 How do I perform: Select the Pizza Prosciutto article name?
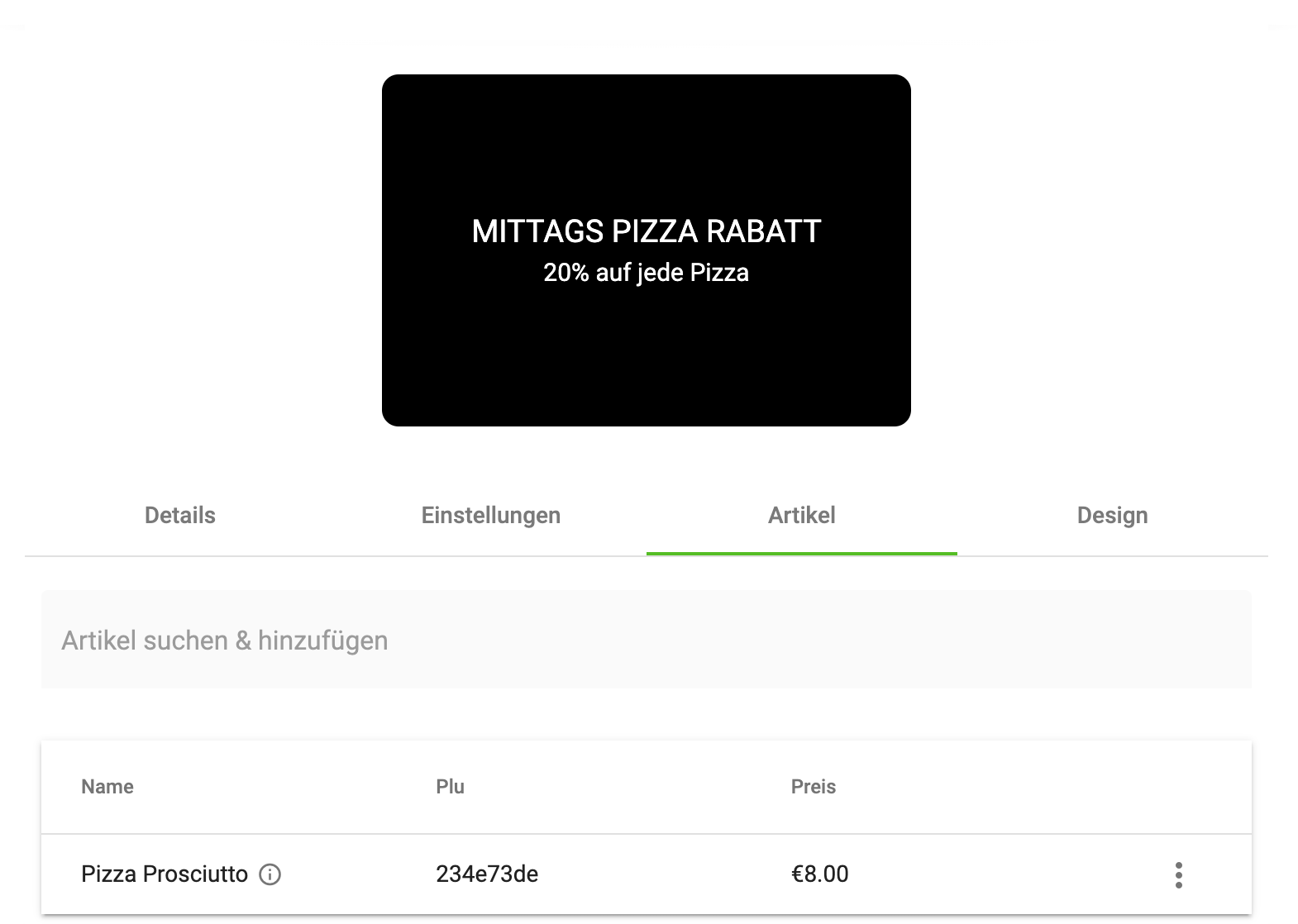[165, 874]
